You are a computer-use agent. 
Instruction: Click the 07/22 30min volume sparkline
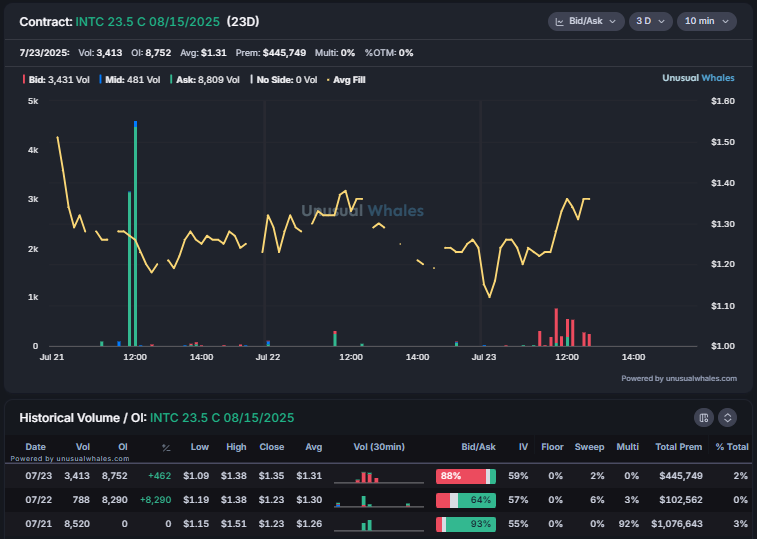coord(378,501)
